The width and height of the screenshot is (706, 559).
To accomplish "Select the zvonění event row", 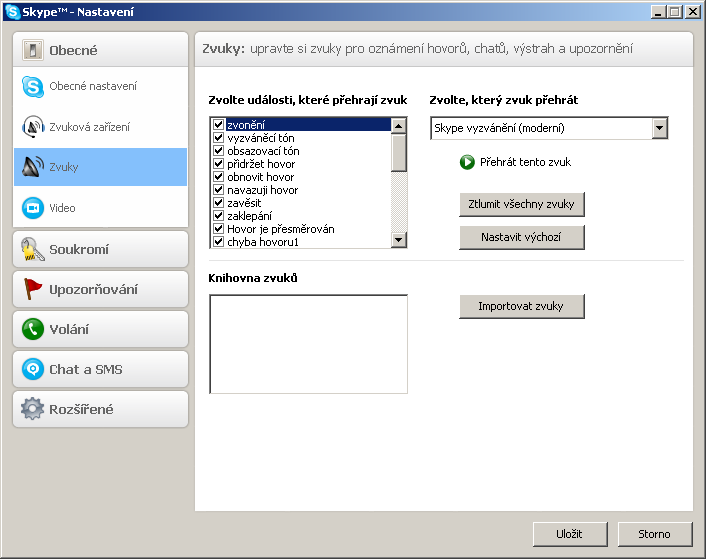I will 301,125.
